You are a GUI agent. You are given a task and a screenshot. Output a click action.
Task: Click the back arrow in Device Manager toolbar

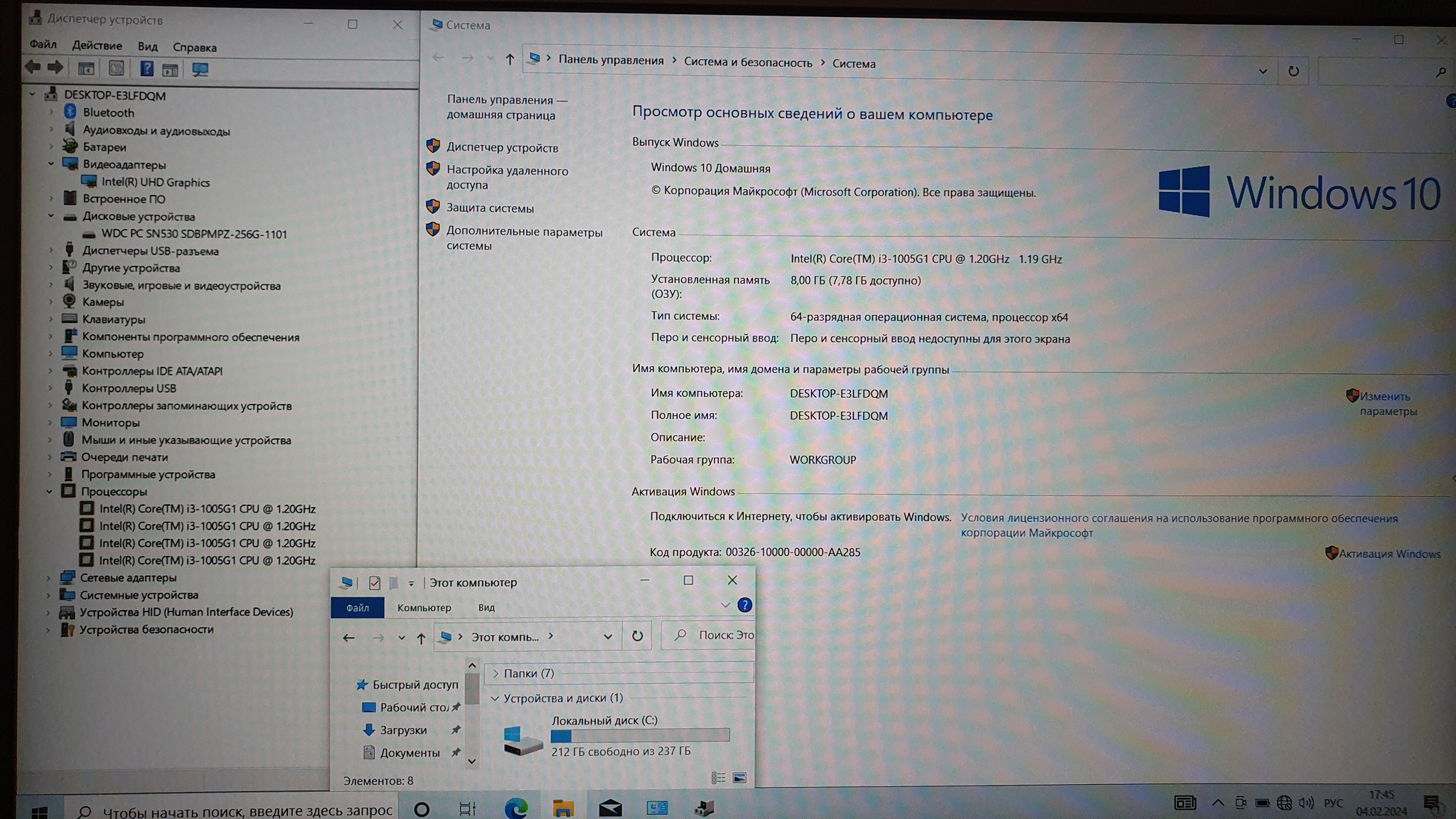[x=33, y=68]
